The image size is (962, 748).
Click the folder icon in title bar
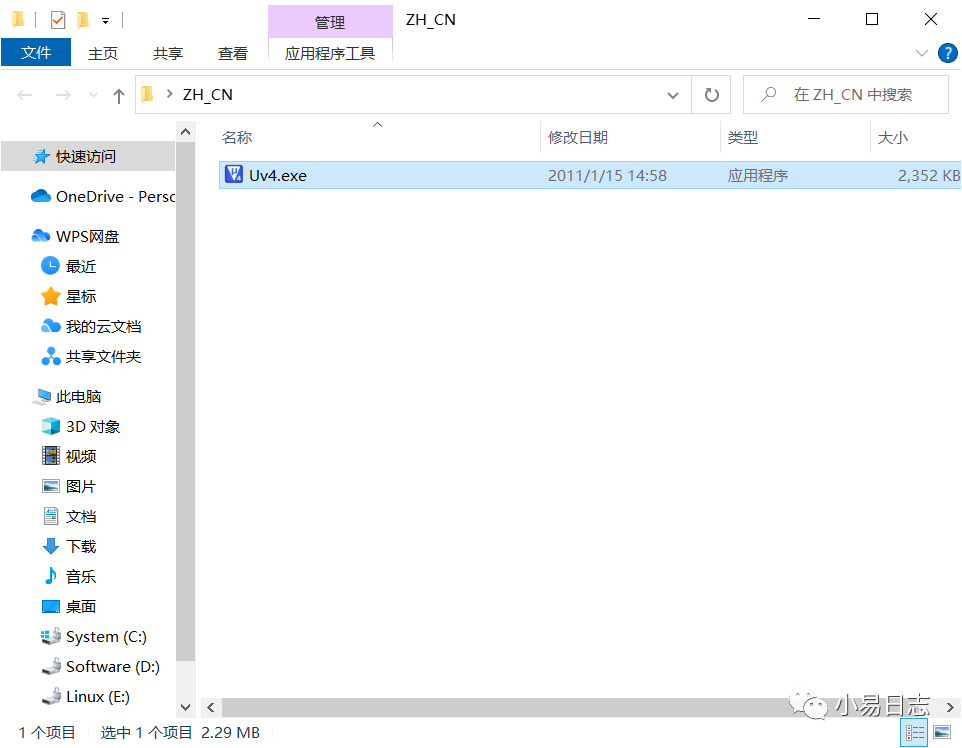[x=18, y=20]
